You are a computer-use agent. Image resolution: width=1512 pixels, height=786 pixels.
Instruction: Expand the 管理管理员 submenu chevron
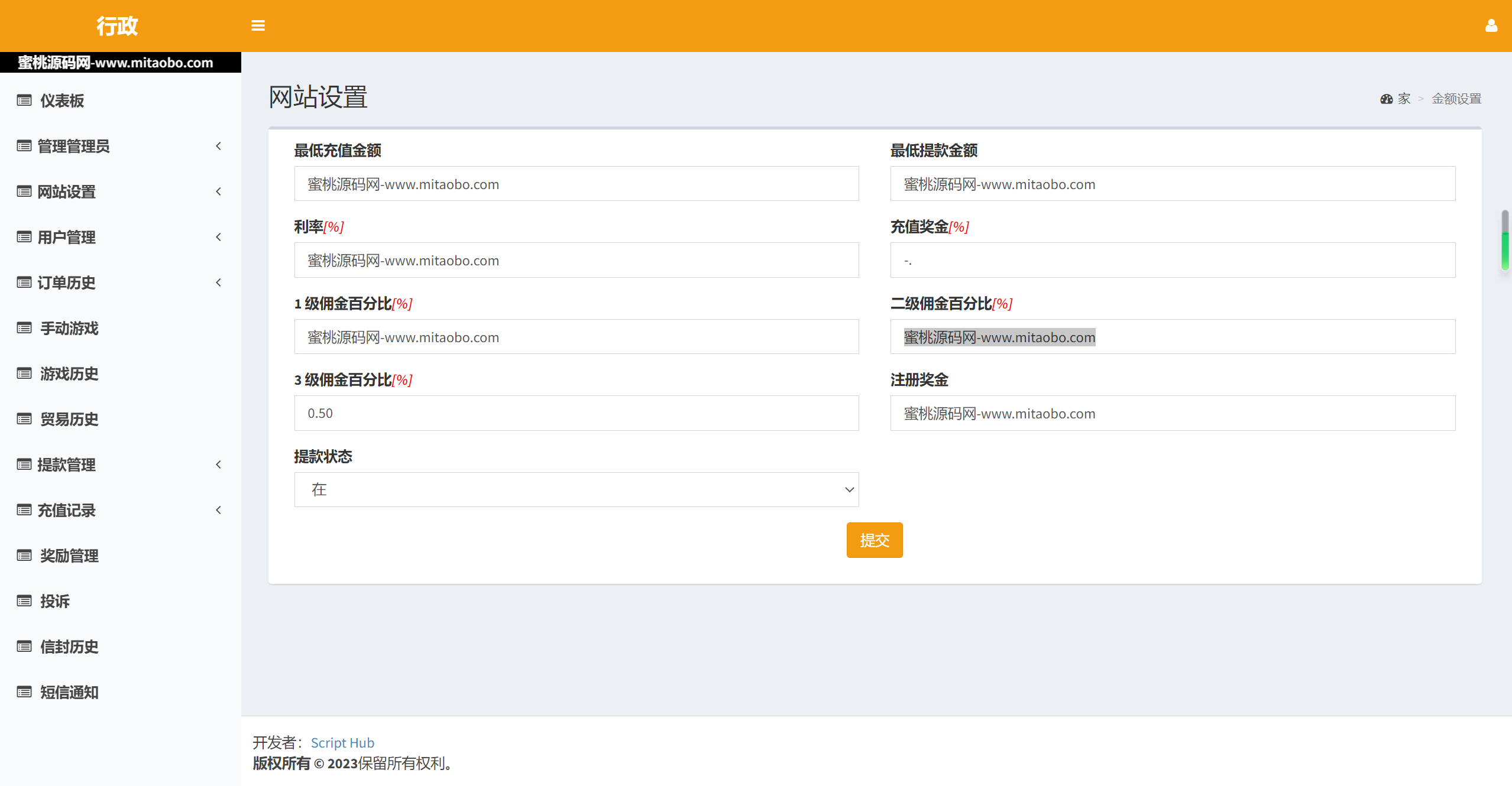point(219,146)
